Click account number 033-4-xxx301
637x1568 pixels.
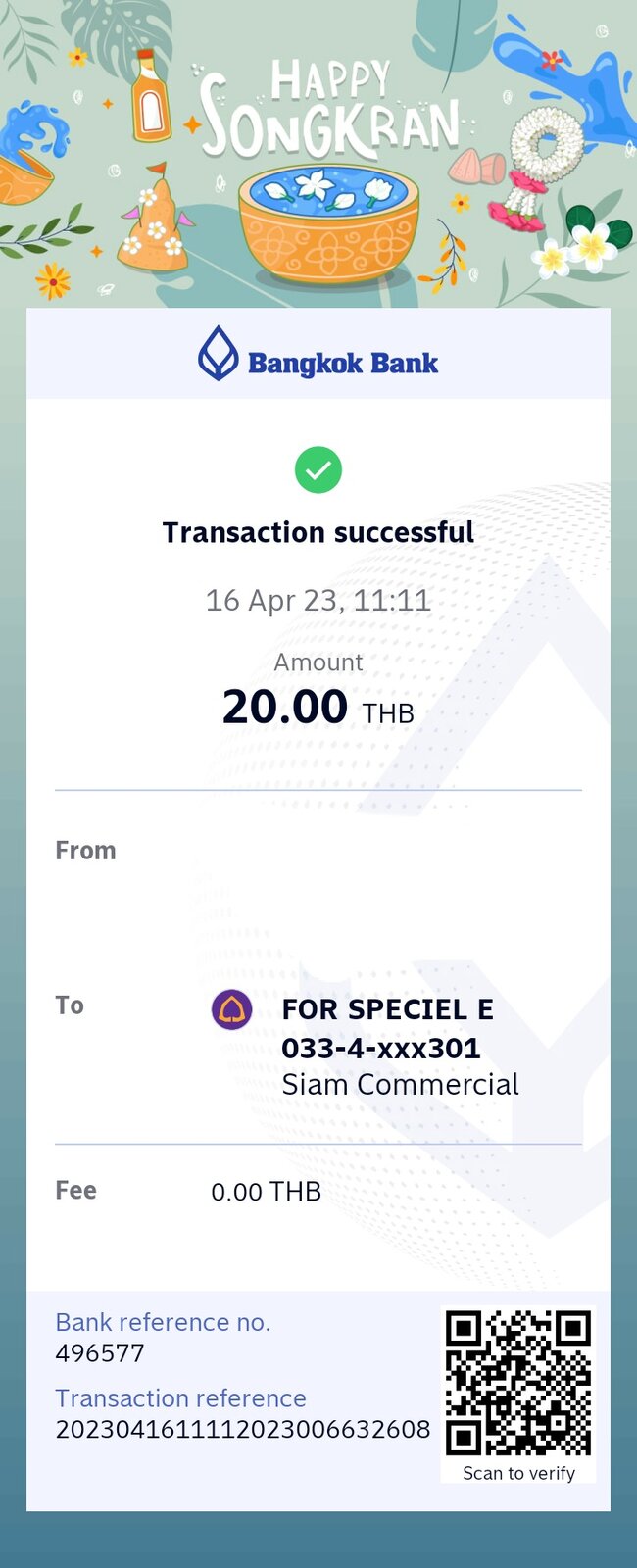[x=381, y=1048]
